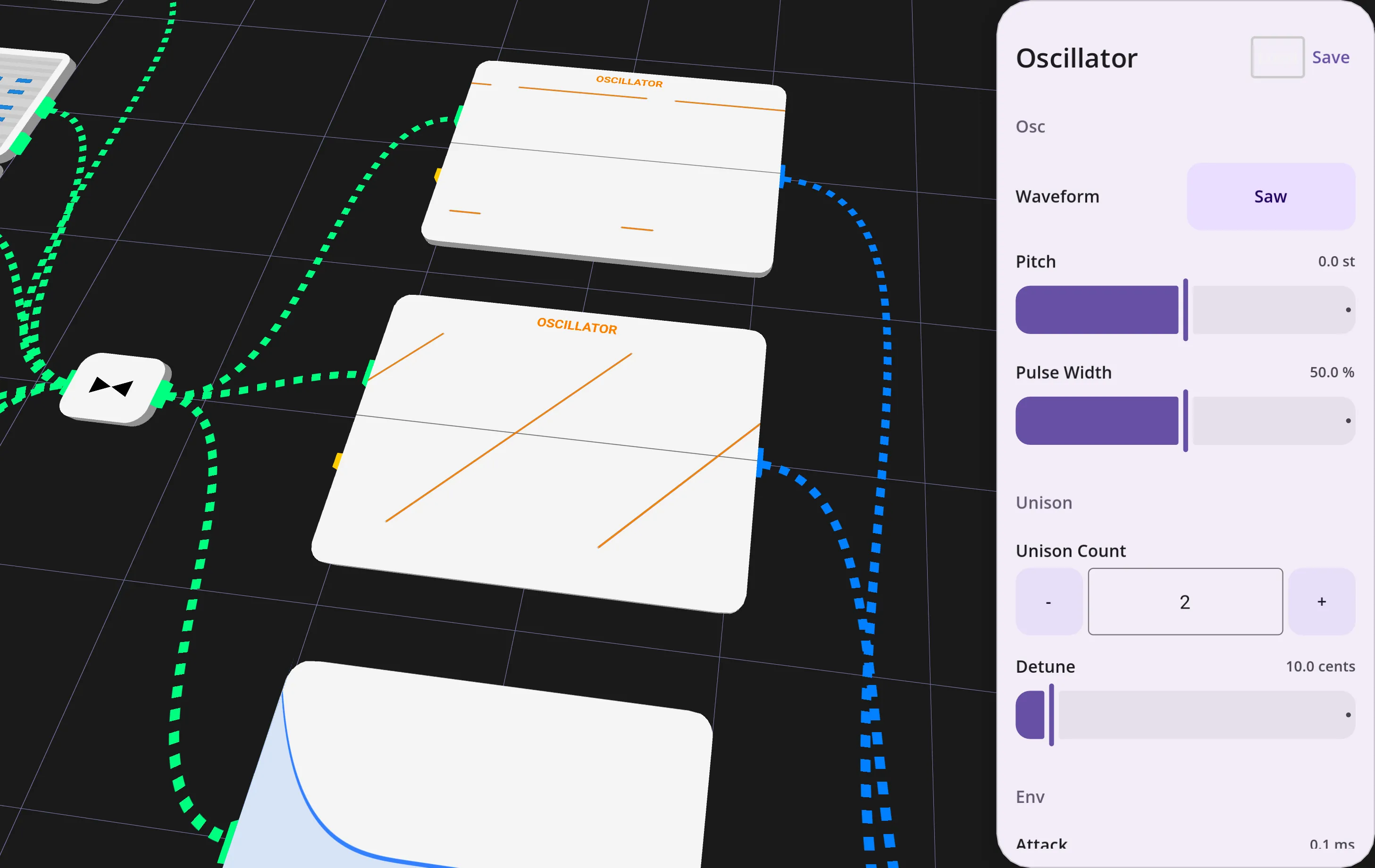The height and width of the screenshot is (868, 1375).
Task: Click yellow port on lower Oscillator's left edge
Action: 337,461
